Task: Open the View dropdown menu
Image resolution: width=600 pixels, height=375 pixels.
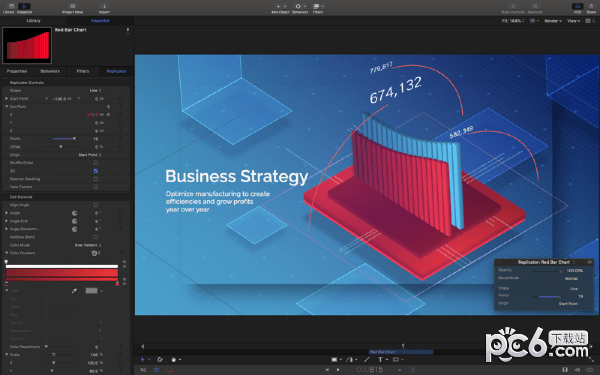Action: coord(574,21)
